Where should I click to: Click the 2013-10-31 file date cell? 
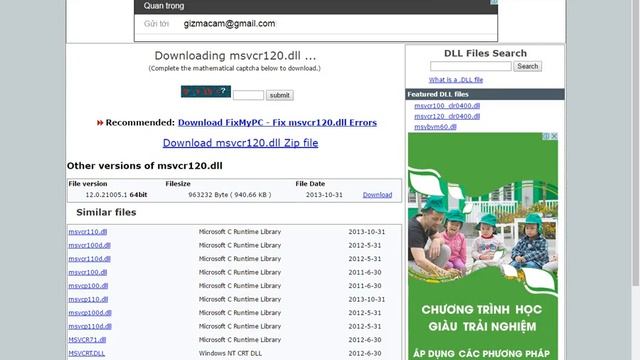pos(324,195)
